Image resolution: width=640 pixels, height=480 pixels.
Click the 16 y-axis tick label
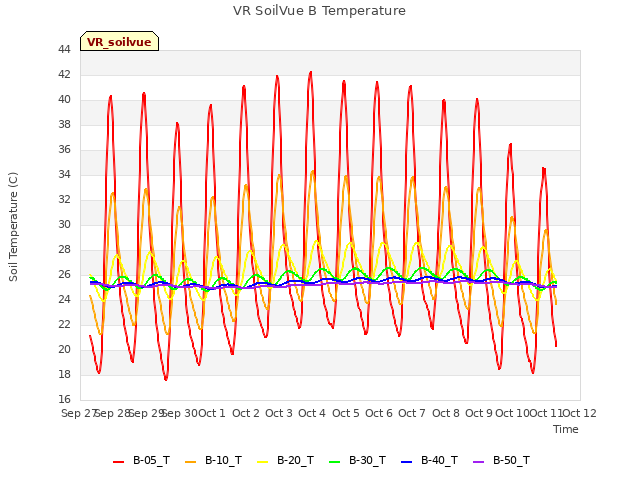point(64,399)
